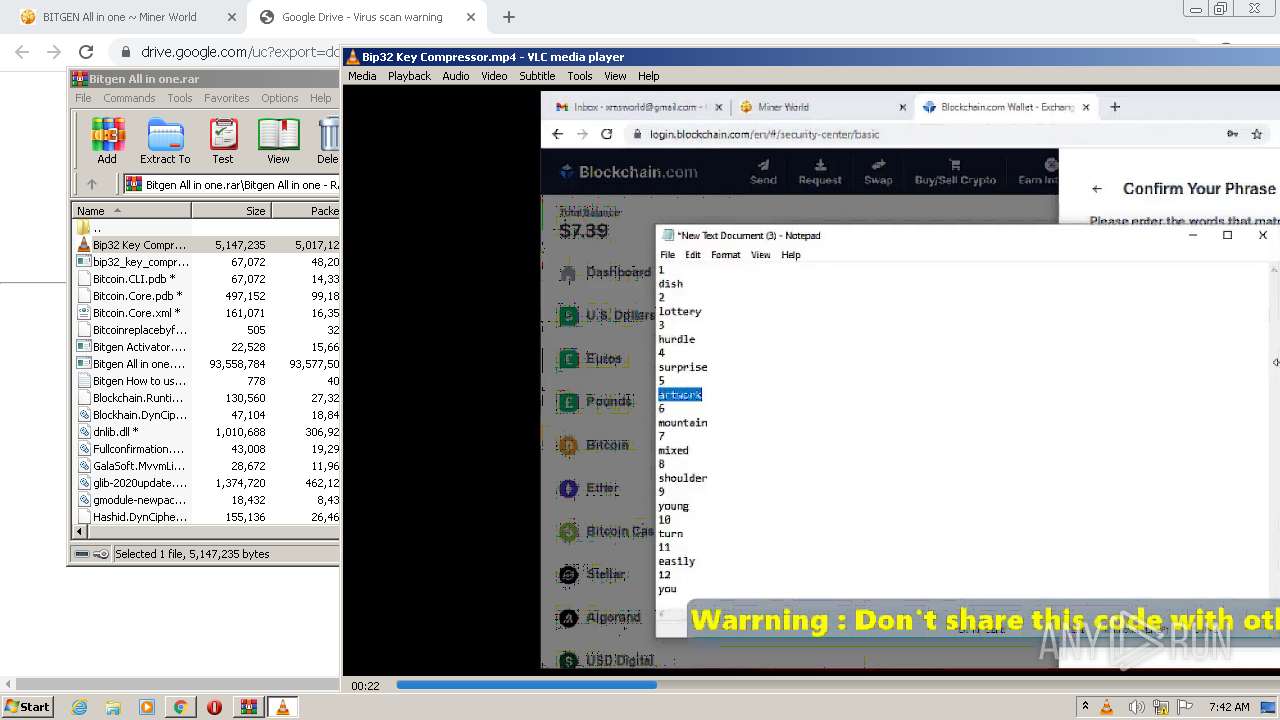The width and height of the screenshot is (1280, 720).
Task: Open a new Chrome tab
Action: pos(509,17)
